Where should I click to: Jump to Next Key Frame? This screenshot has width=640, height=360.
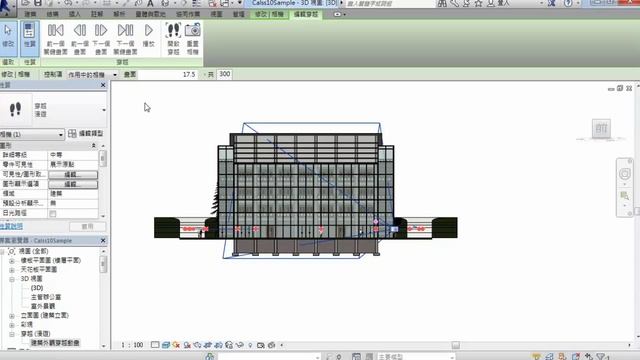(125, 39)
